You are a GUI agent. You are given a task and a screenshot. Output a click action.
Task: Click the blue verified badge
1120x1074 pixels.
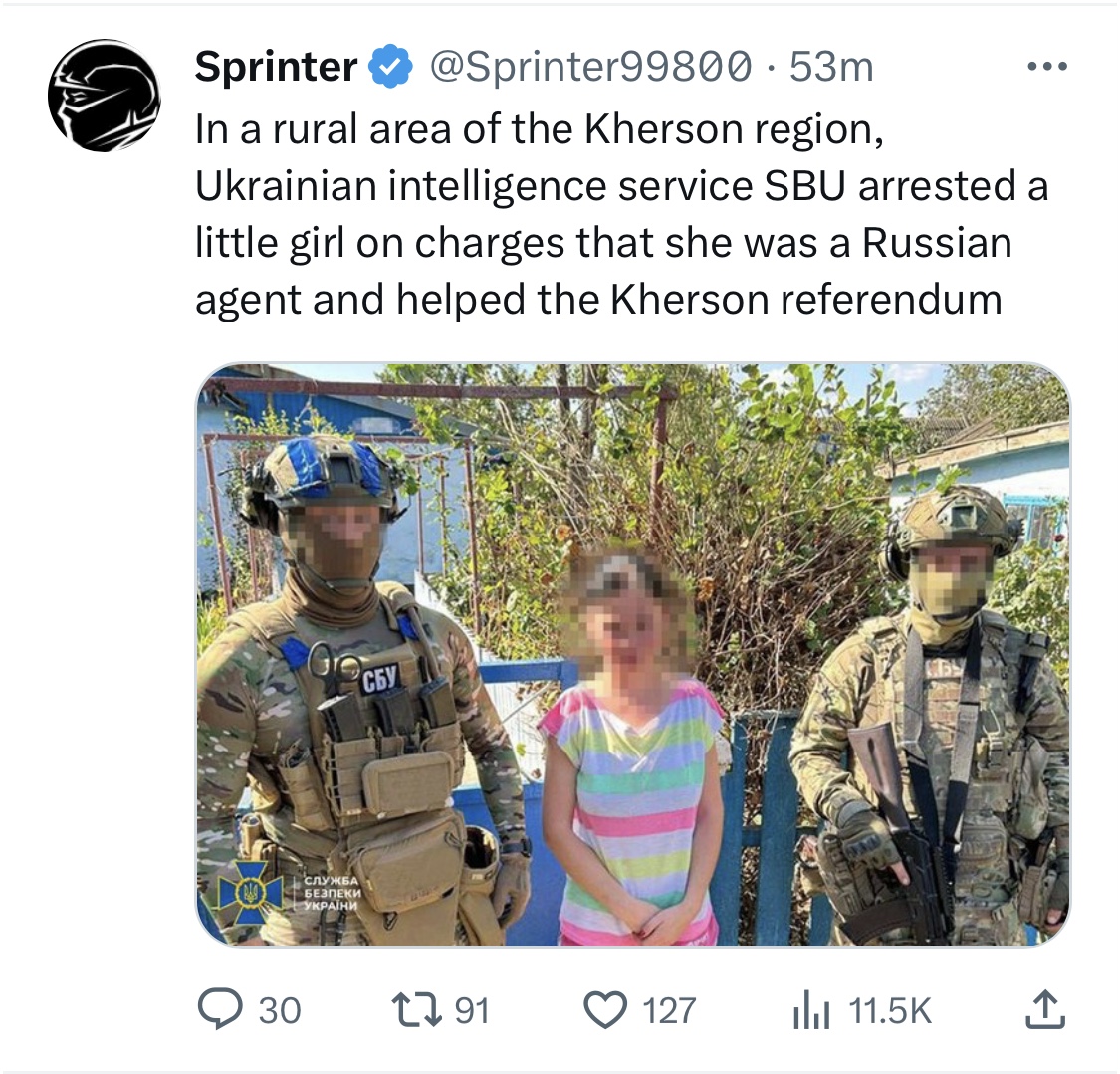392,68
